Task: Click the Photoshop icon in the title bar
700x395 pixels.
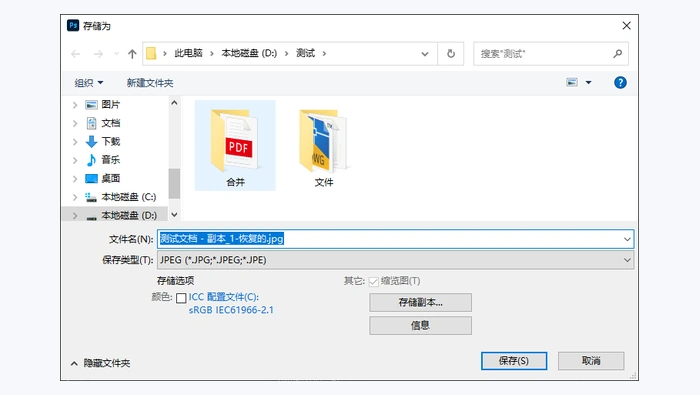Action: [73, 25]
